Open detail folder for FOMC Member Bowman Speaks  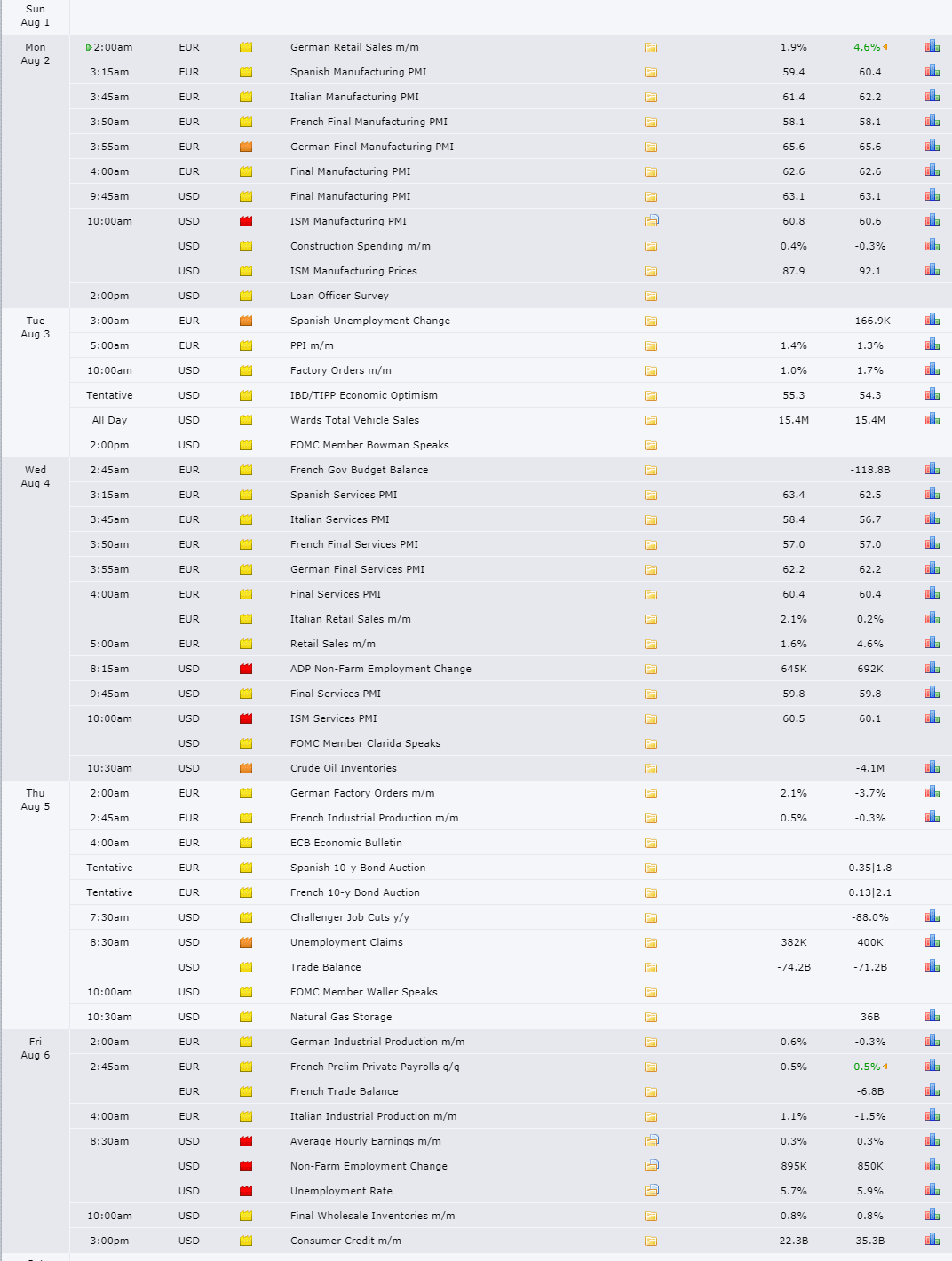(651, 445)
